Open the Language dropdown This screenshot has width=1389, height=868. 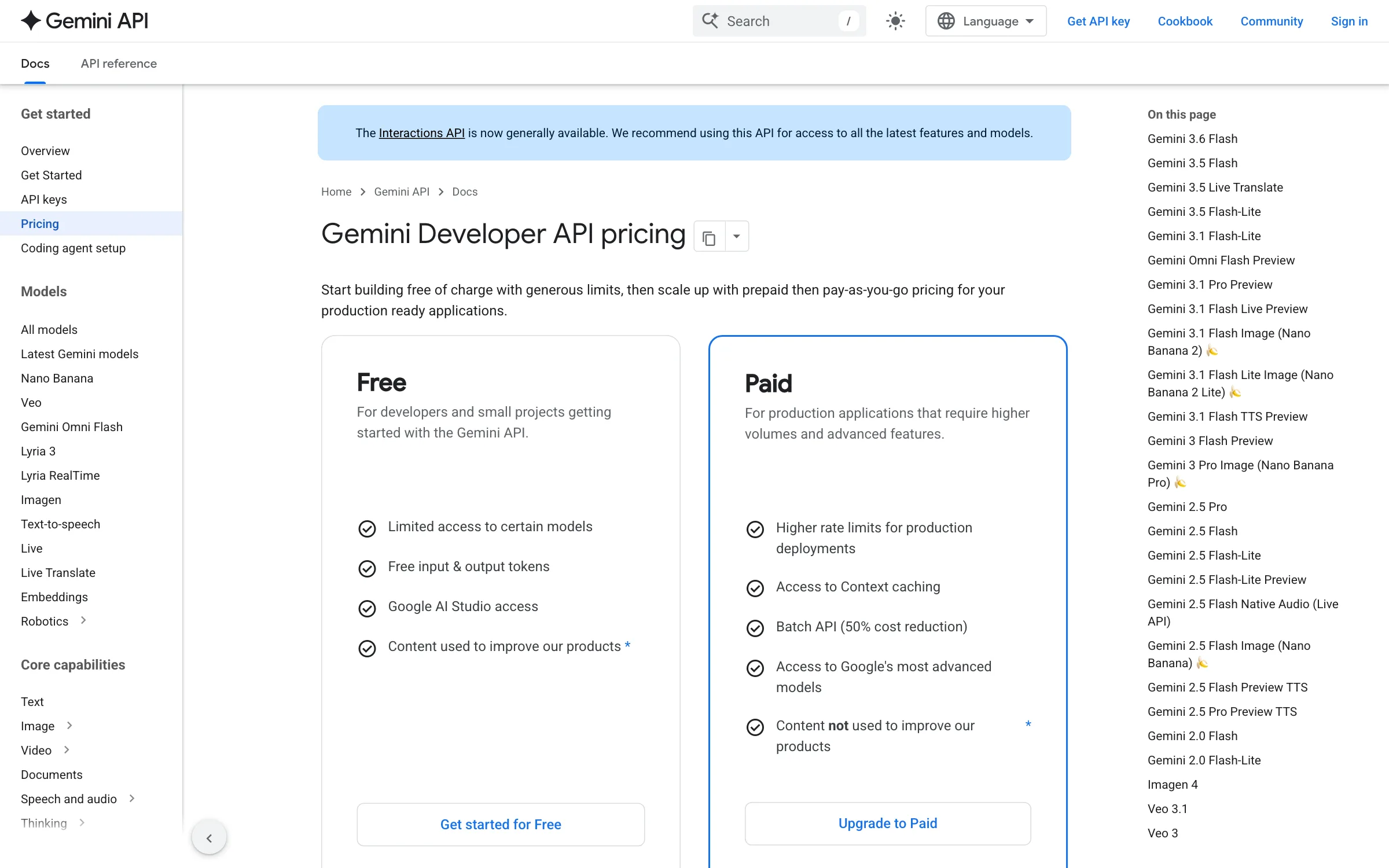tap(986, 21)
